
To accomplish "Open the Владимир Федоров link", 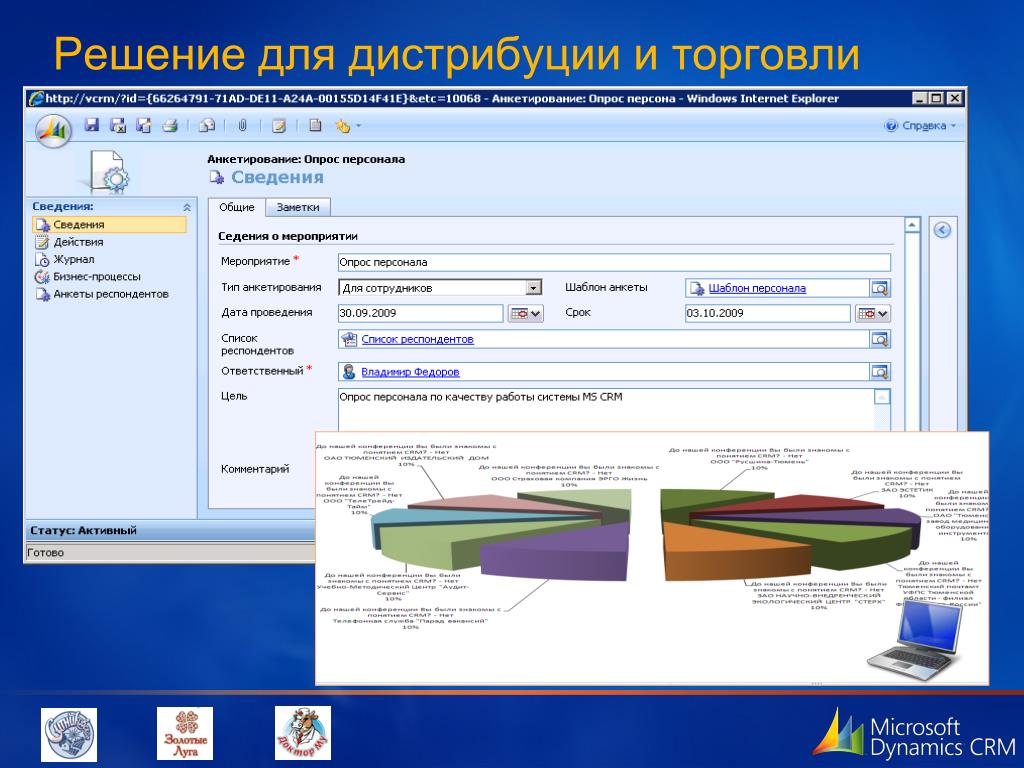I will tap(410, 372).
